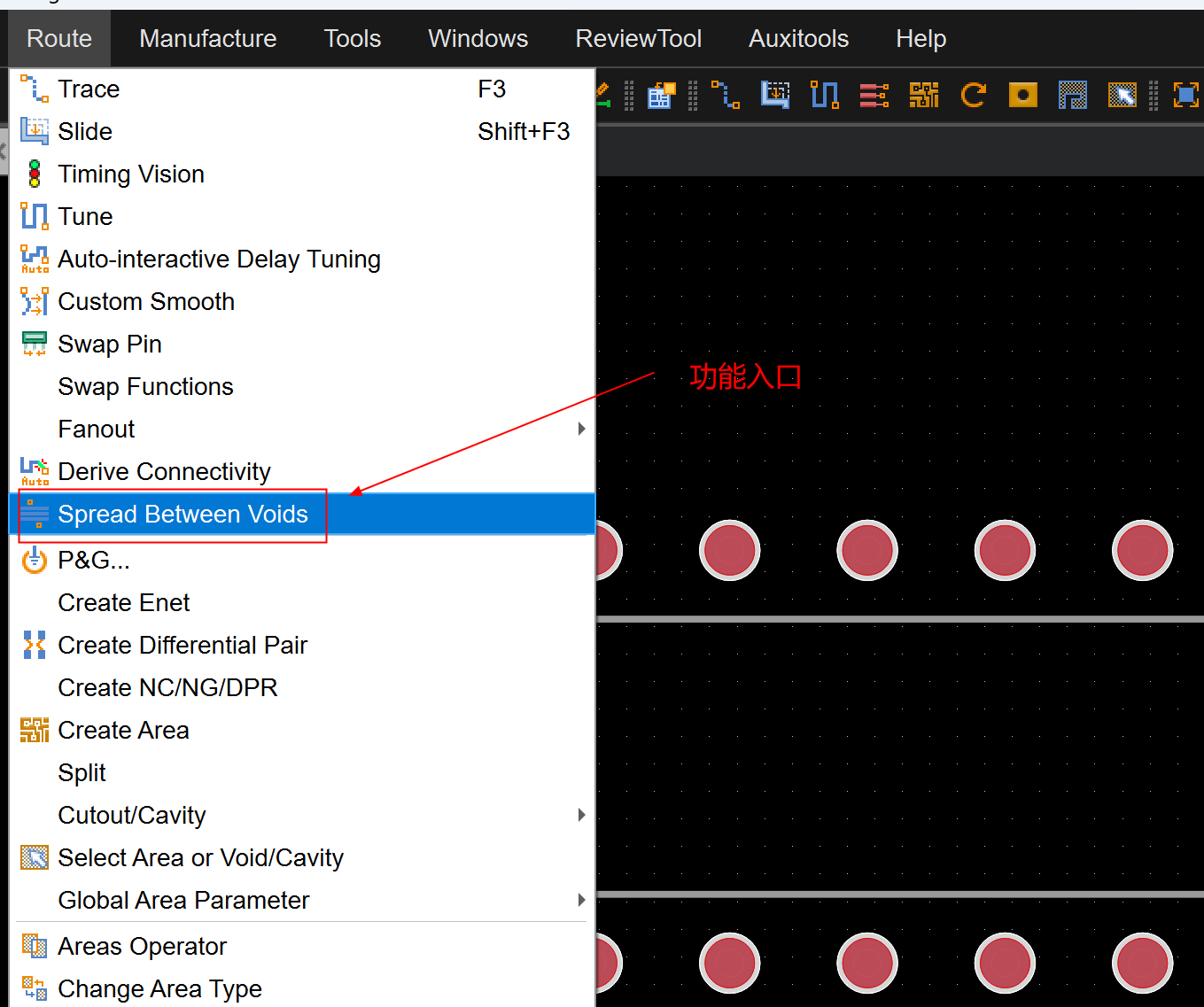1204x1007 pixels.
Task: Click the fit-to-screen icon in toolbar
Action: pos(1185,95)
